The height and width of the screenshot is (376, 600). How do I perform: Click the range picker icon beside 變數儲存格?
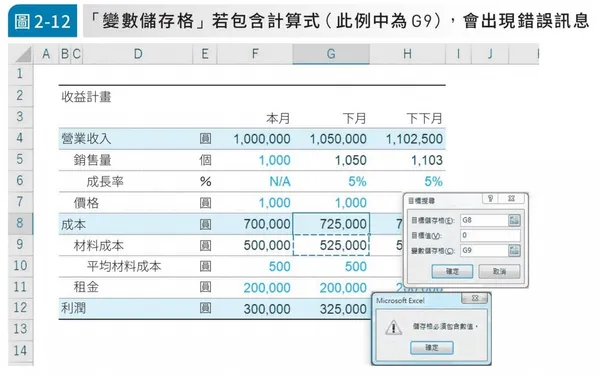click(514, 251)
